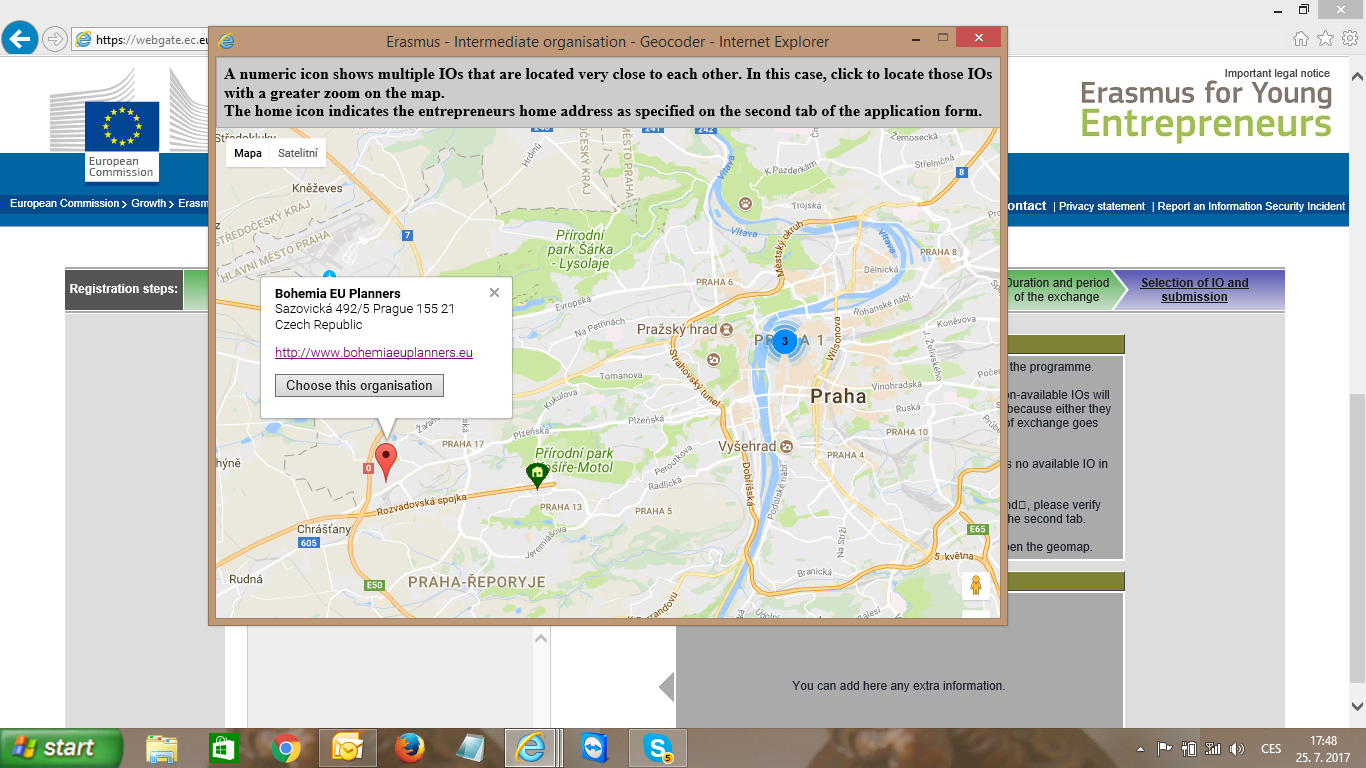Image resolution: width=1366 pixels, height=768 pixels.
Task: Open File Explorer from the taskbar
Action: point(162,748)
